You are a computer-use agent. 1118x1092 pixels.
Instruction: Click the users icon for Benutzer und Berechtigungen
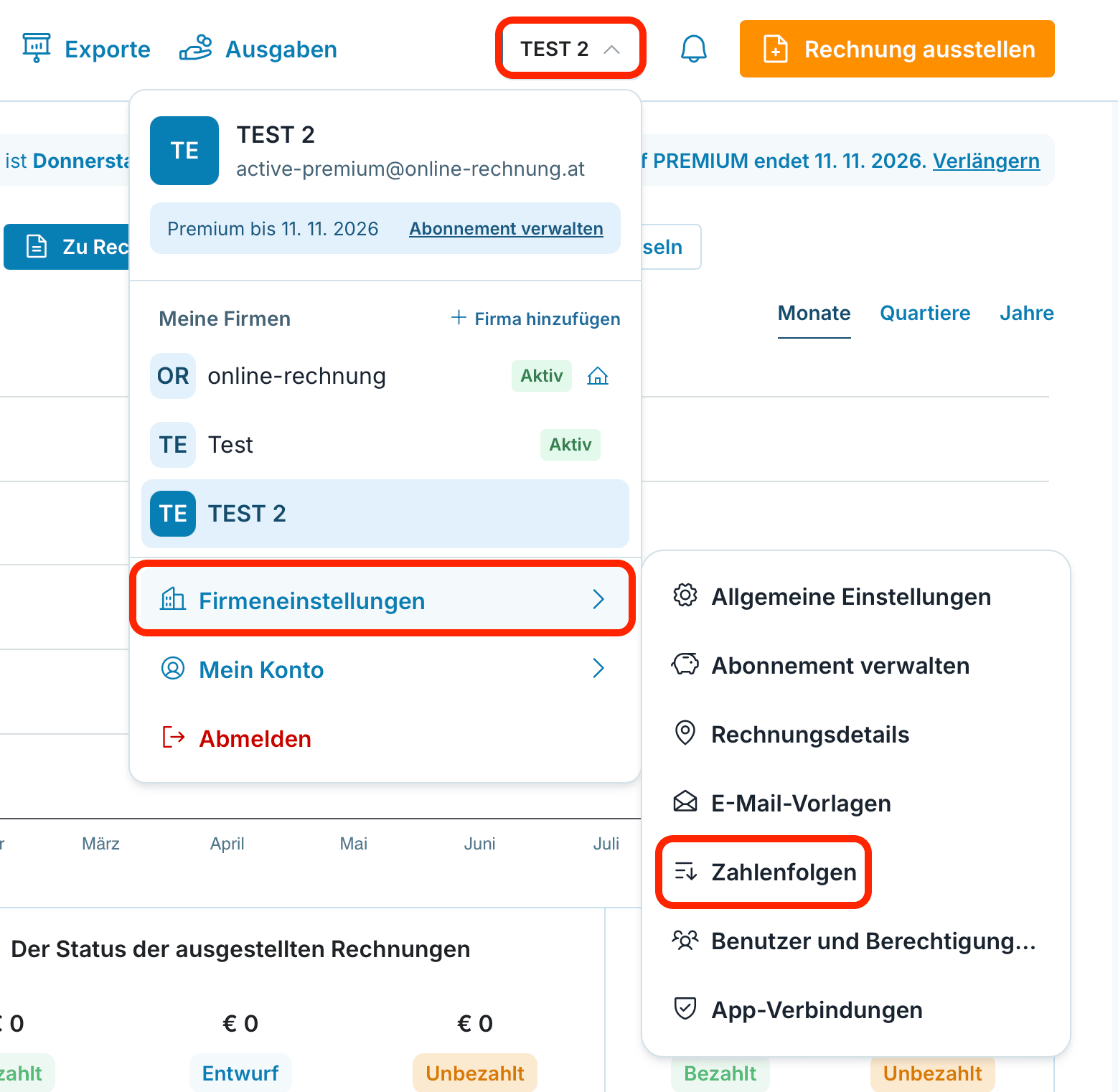tap(685, 939)
